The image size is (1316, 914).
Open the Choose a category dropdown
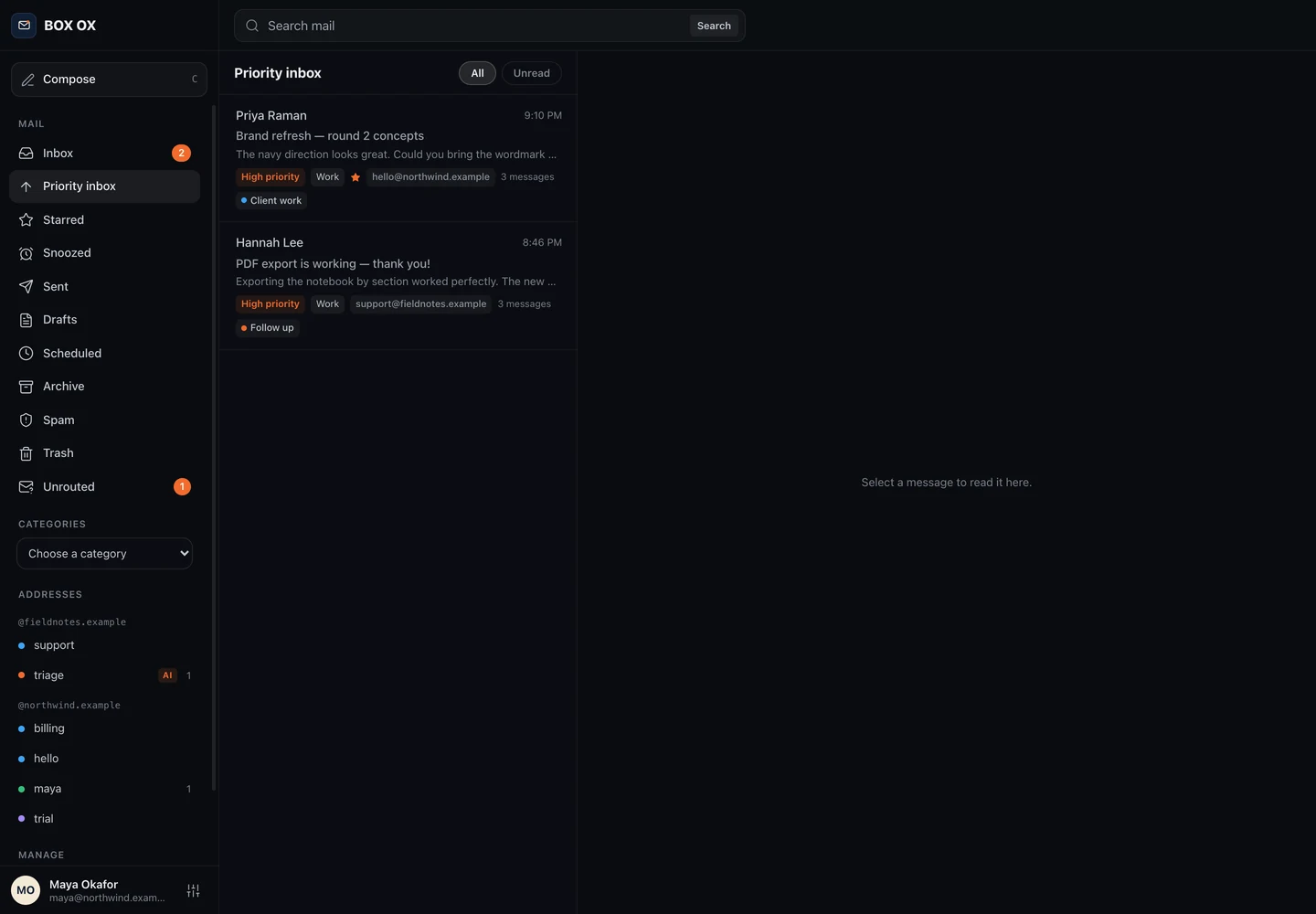point(105,554)
